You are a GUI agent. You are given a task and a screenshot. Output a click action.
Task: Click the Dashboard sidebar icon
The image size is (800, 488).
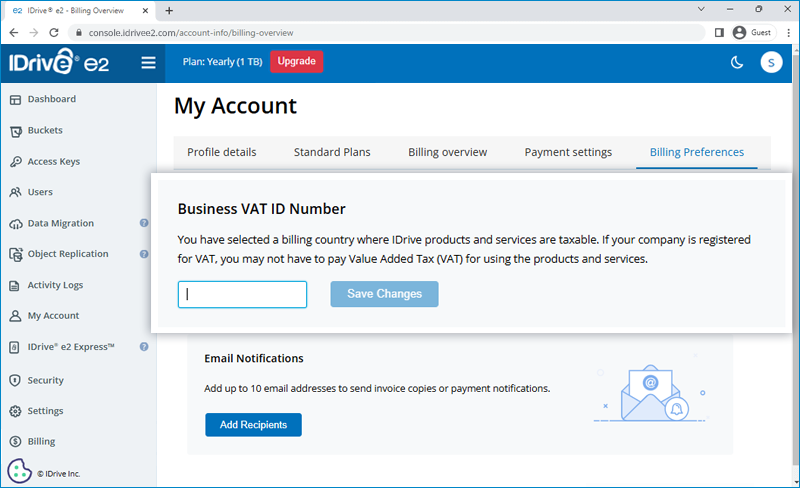tap(15, 100)
